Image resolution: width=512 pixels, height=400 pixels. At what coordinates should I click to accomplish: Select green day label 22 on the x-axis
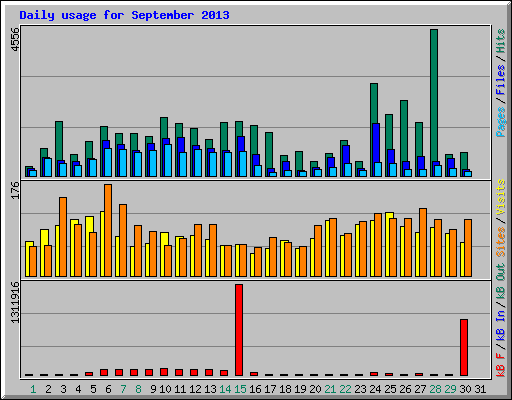345,389
